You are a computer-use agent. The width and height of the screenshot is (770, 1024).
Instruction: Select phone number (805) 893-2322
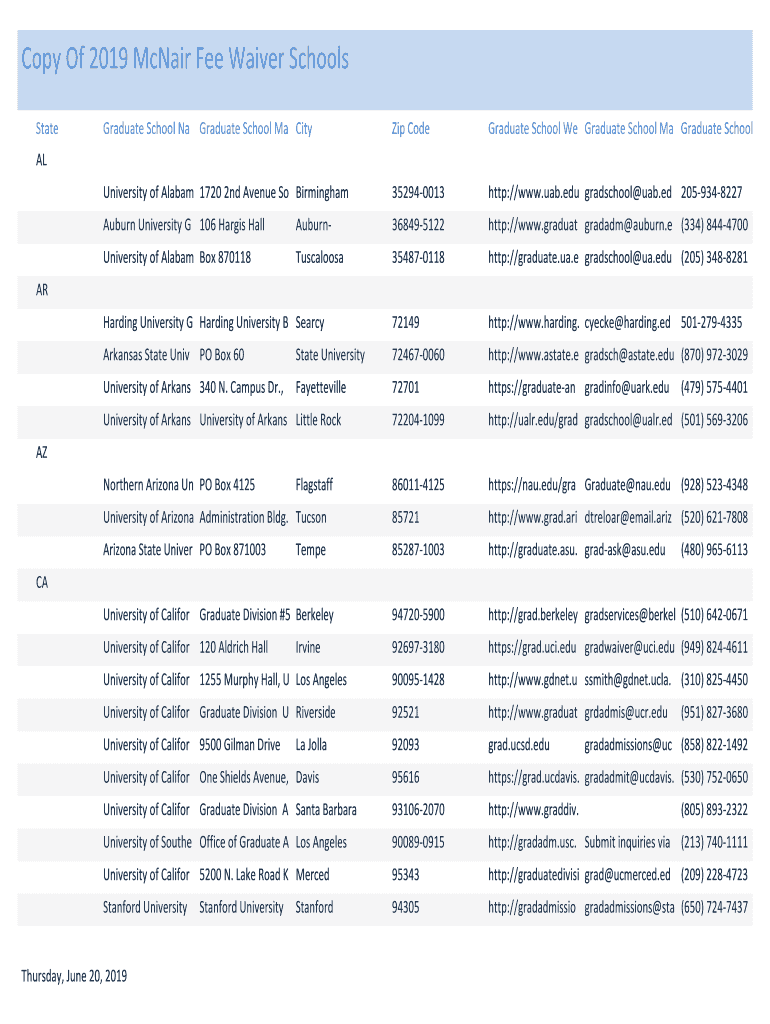[x=714, y=810]
